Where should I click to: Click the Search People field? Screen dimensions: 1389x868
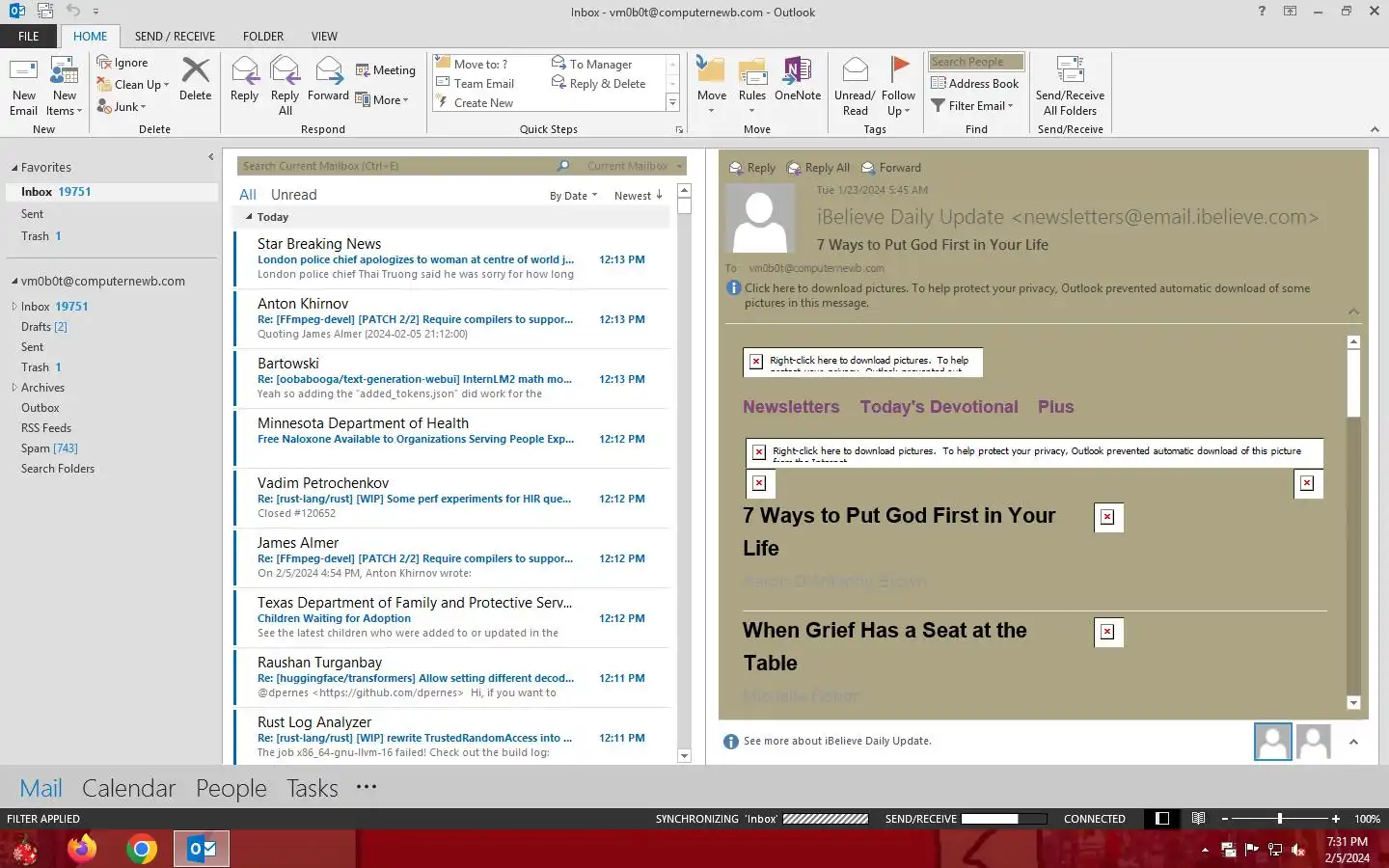[x=975, y=62]
